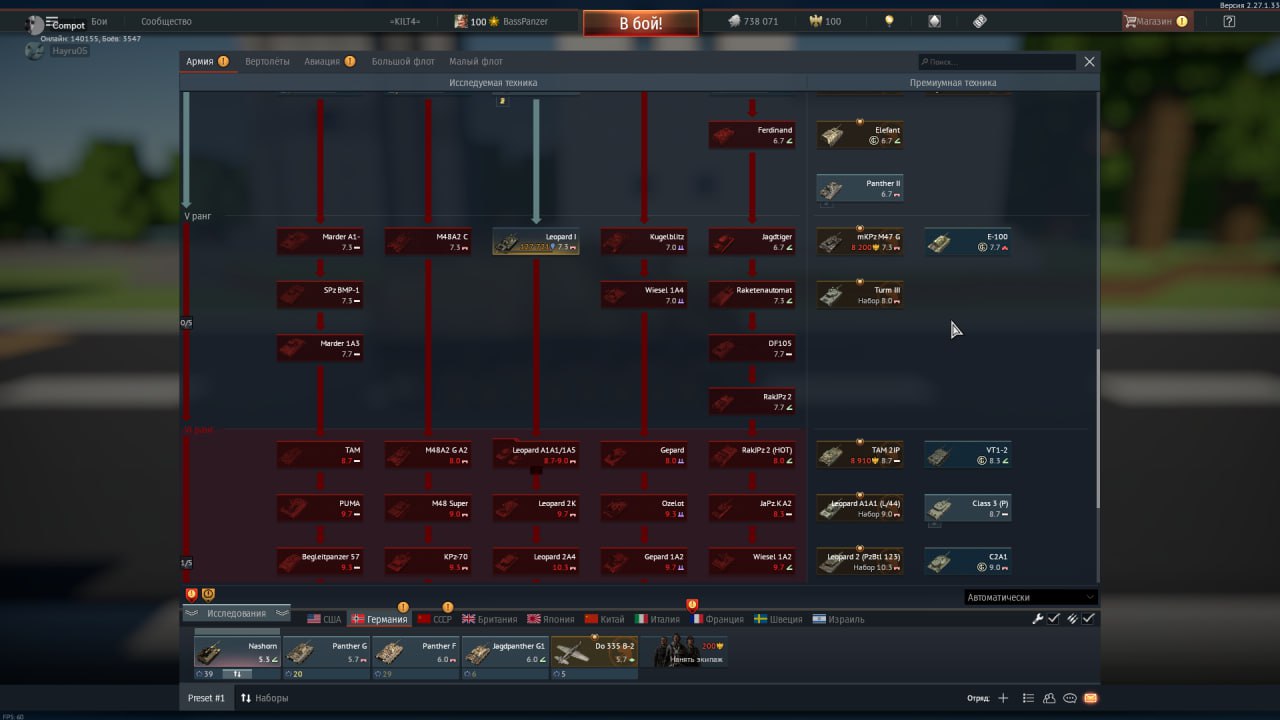Select the VT1-2 premium vehicle card
Viewport: 1280px width, 720px height.
968,455
